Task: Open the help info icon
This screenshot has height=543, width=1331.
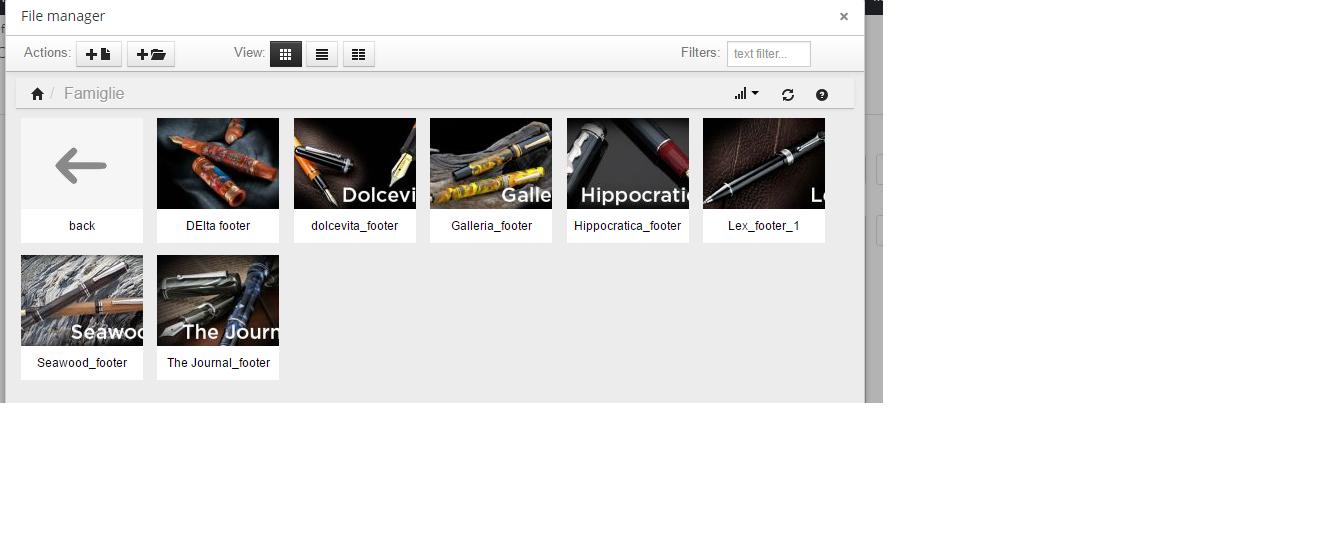Action: coord(822,95)
